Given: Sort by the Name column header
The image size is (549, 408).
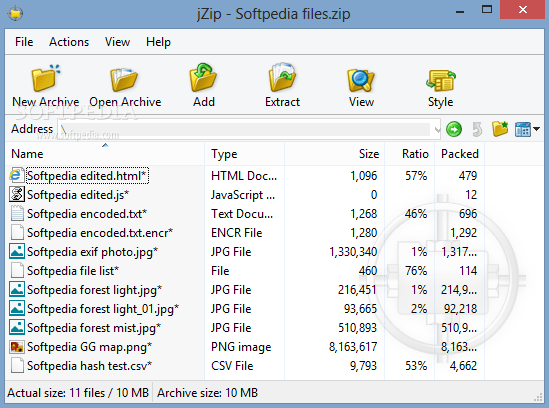Looking at the screenshot, I should [x=105, y=154].
